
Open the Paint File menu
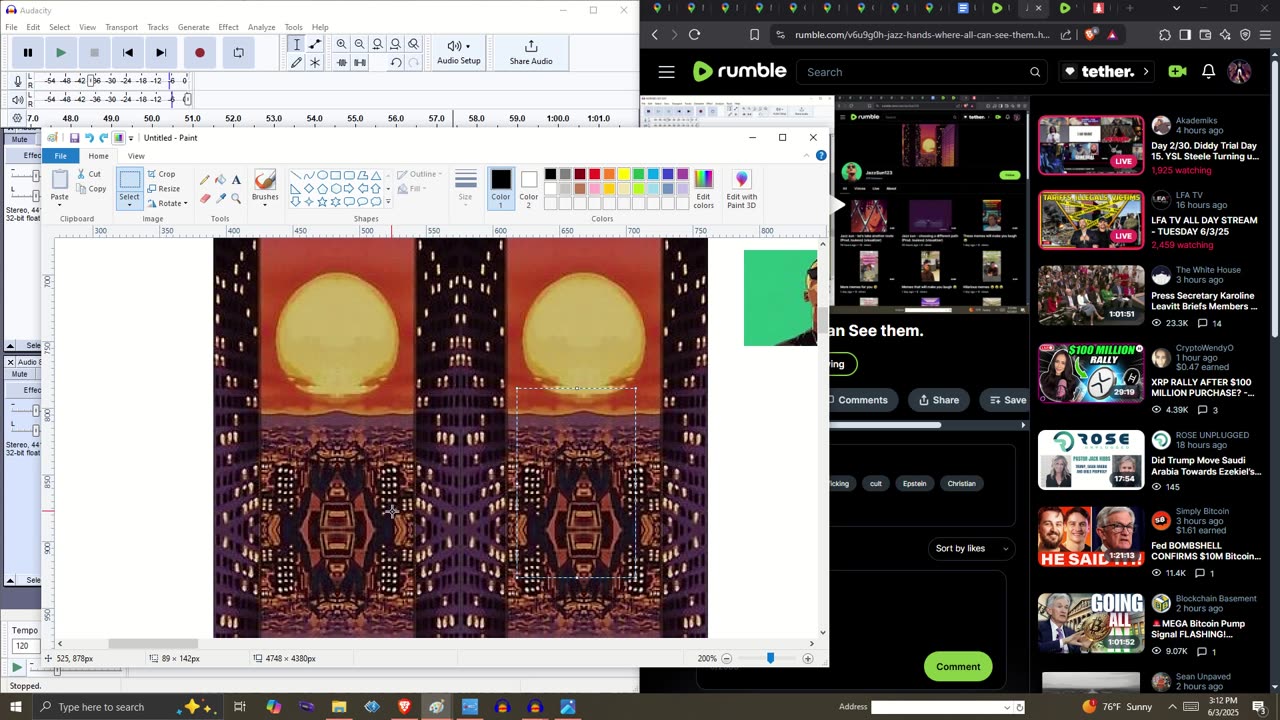[x=61, y=156]
